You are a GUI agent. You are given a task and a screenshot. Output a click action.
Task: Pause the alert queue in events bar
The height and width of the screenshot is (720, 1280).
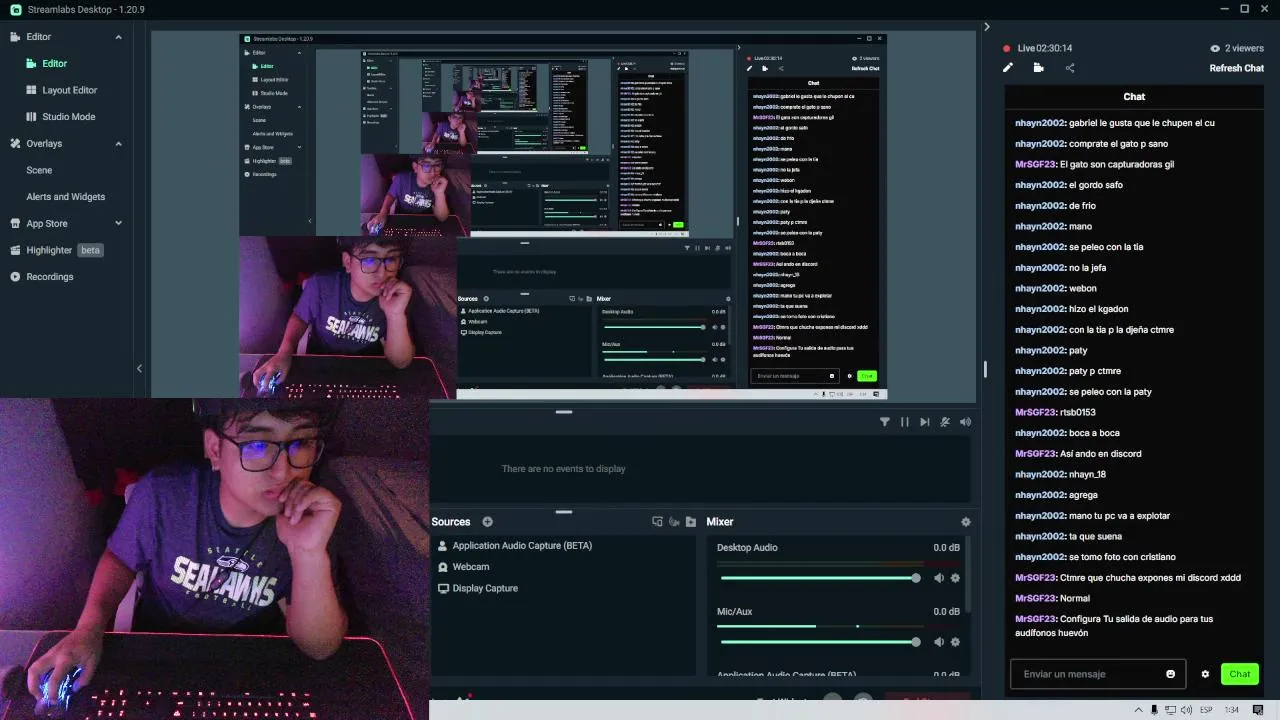tap(904, 422)
